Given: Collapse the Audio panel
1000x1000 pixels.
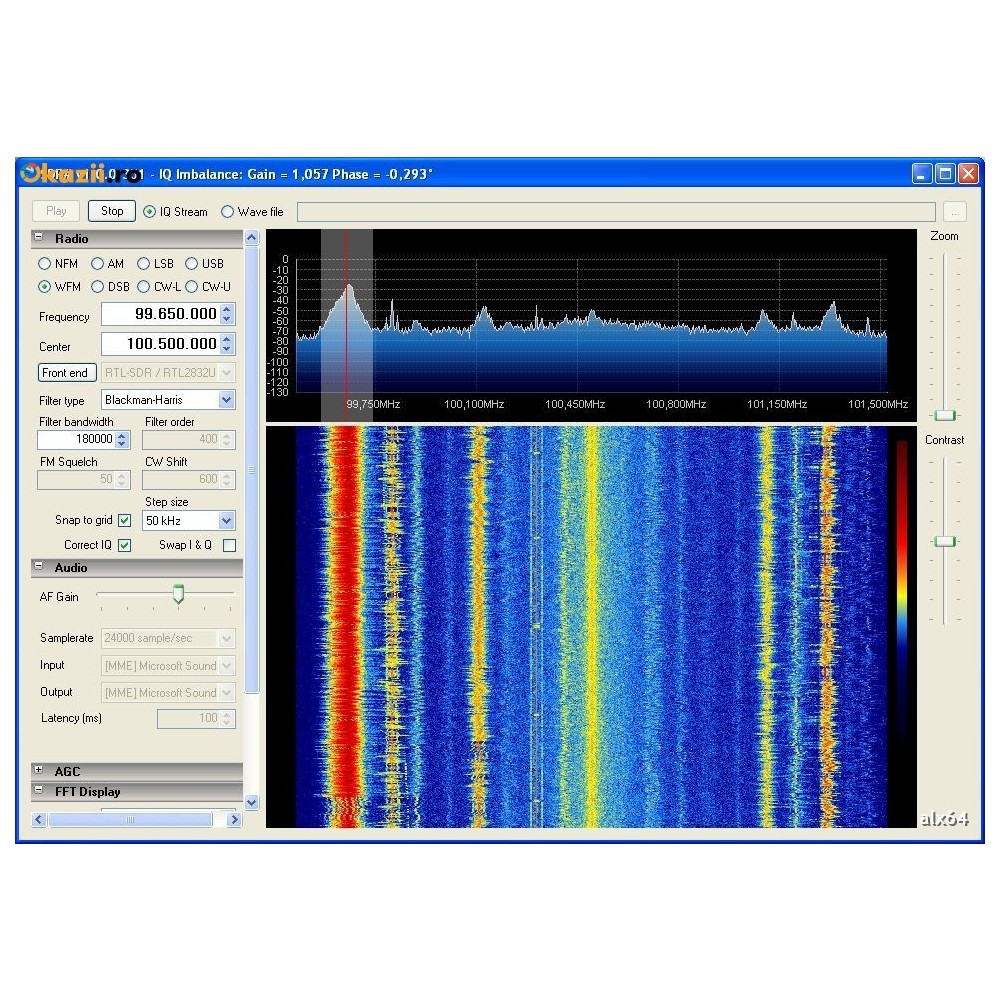Looking at the screenshot, I should pos(37,568).
